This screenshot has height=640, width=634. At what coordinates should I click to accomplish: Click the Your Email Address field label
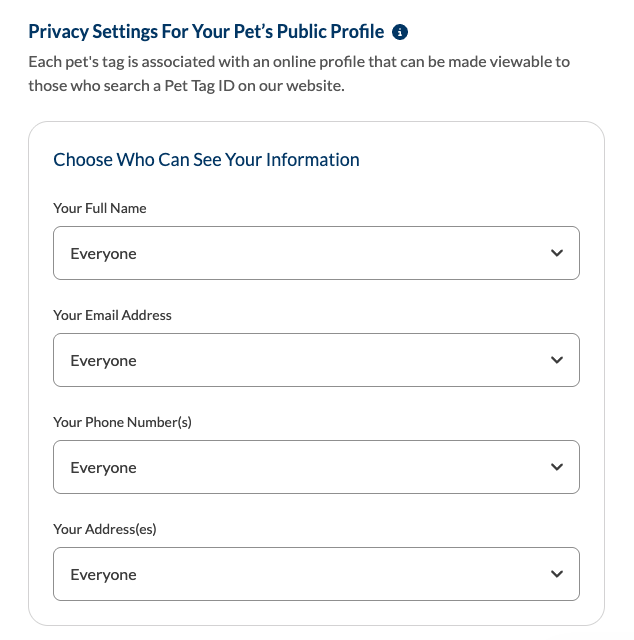coord(112,315)
